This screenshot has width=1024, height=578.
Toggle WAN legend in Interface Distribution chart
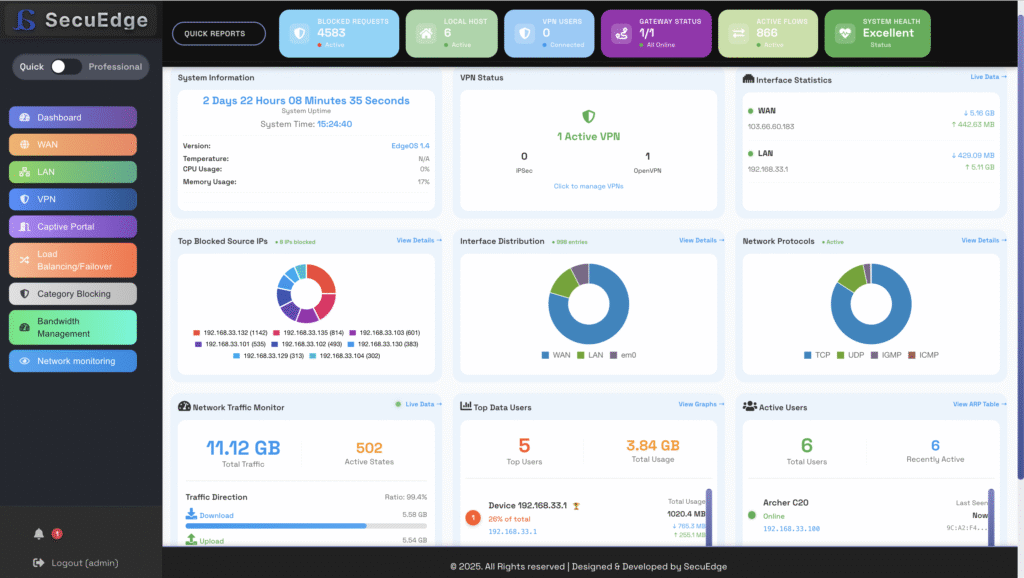[x=554, y=355]
